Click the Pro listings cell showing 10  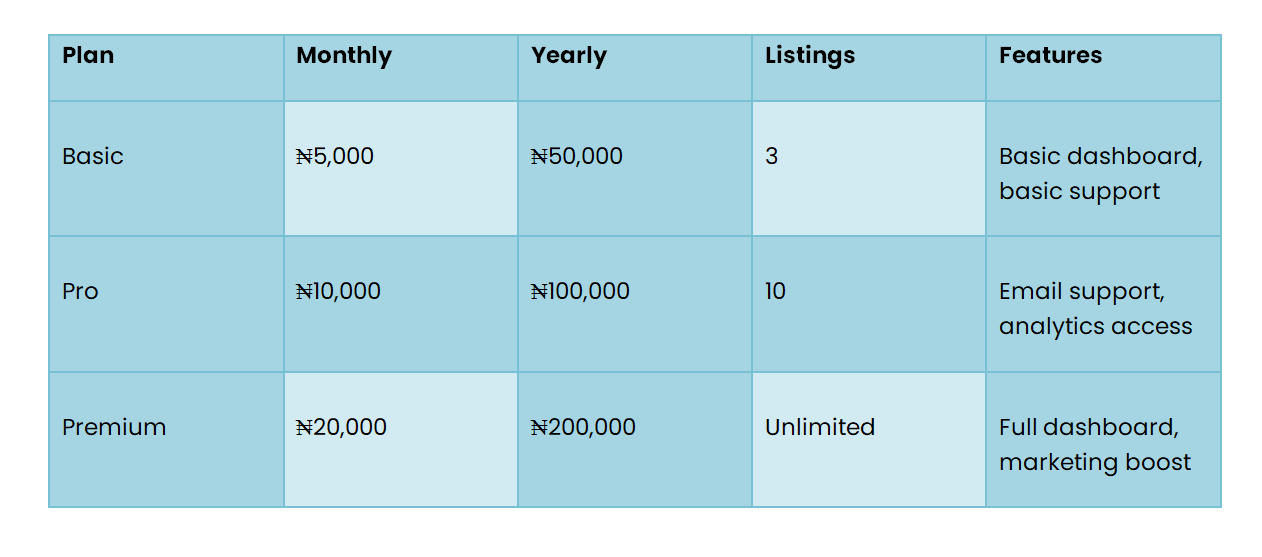[x=869, y=305]
